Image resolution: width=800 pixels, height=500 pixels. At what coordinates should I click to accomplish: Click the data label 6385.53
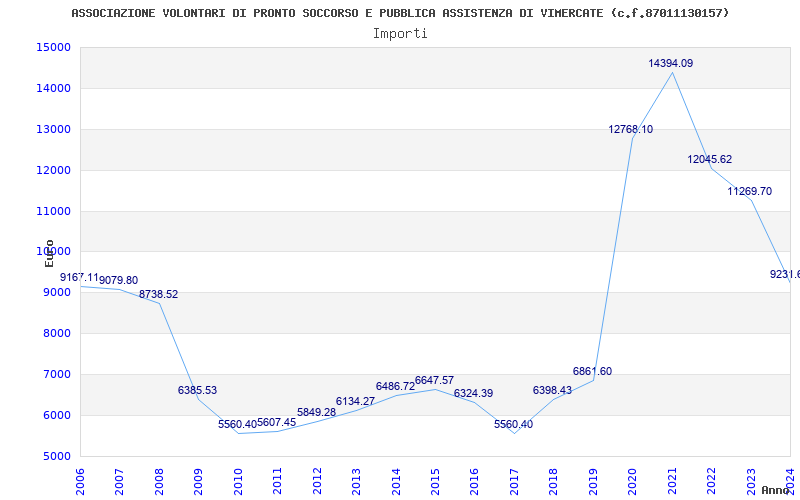197,390
